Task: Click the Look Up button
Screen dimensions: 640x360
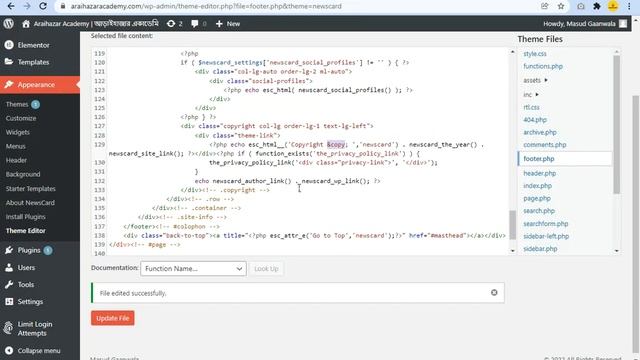Action: 266,269
